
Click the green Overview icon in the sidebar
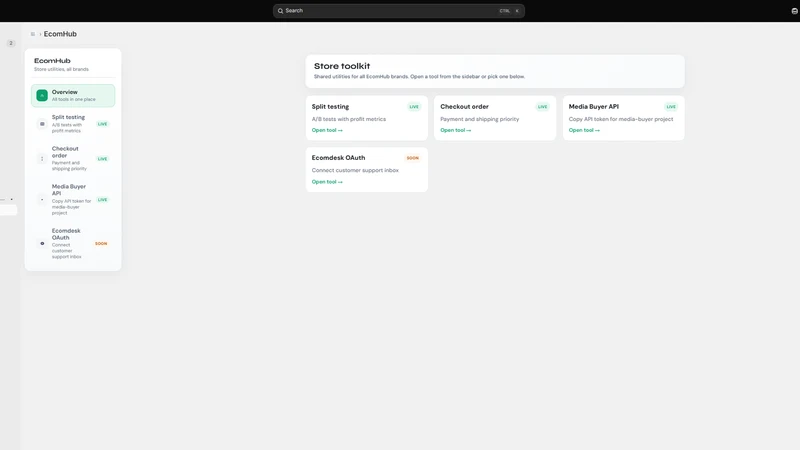[x=42, y=95]
